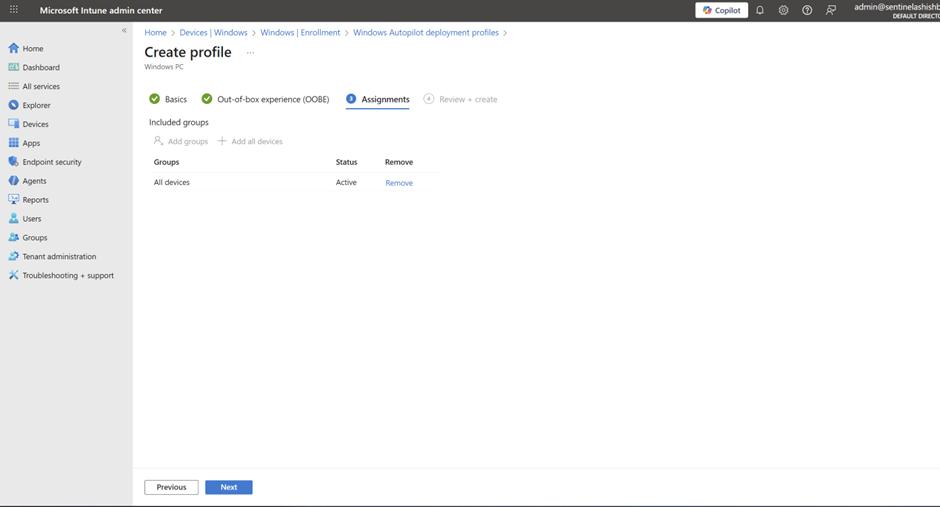Open Troubleshooting + support
940x507 pixels.
(x=68, y=275)
